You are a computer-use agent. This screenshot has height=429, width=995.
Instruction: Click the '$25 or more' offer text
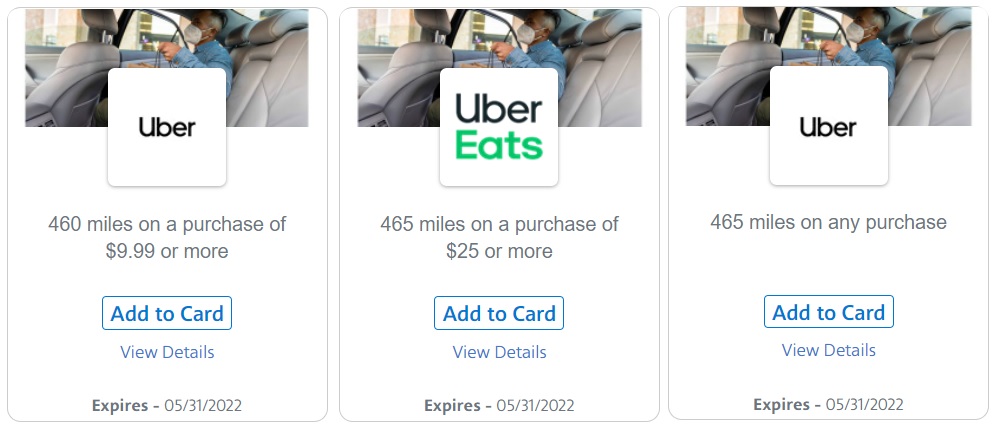point(499,251)
